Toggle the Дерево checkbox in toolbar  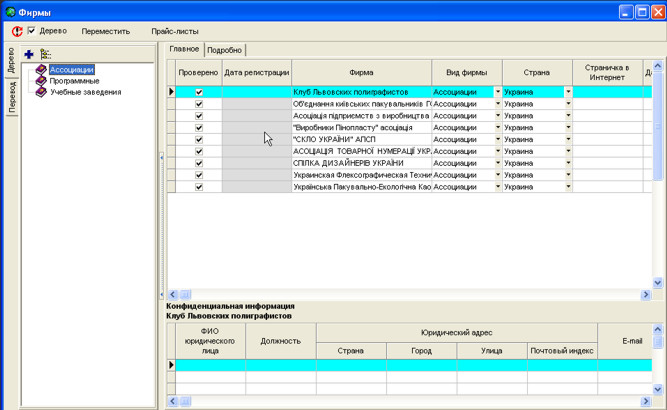point(31,31)
